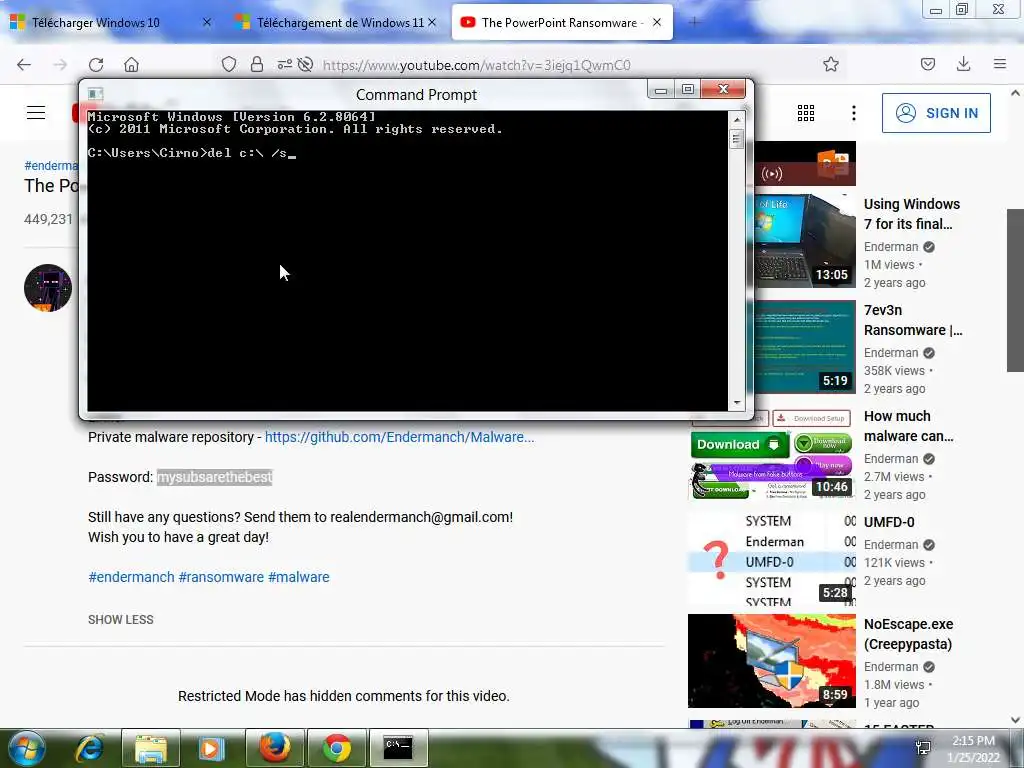
Task: Collapse description with SHOW LESS
Action: [121, 620]
